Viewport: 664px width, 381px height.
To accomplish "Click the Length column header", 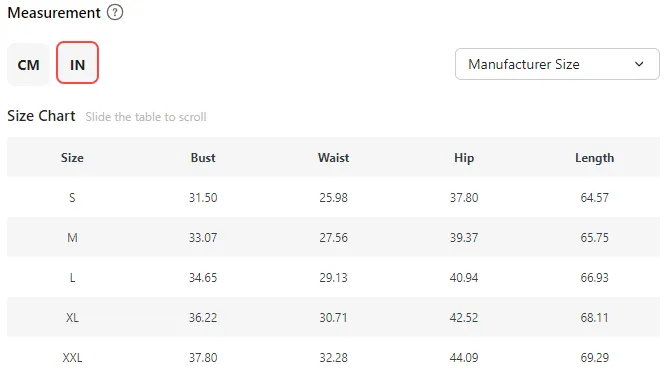I will [x=595, y=158].
